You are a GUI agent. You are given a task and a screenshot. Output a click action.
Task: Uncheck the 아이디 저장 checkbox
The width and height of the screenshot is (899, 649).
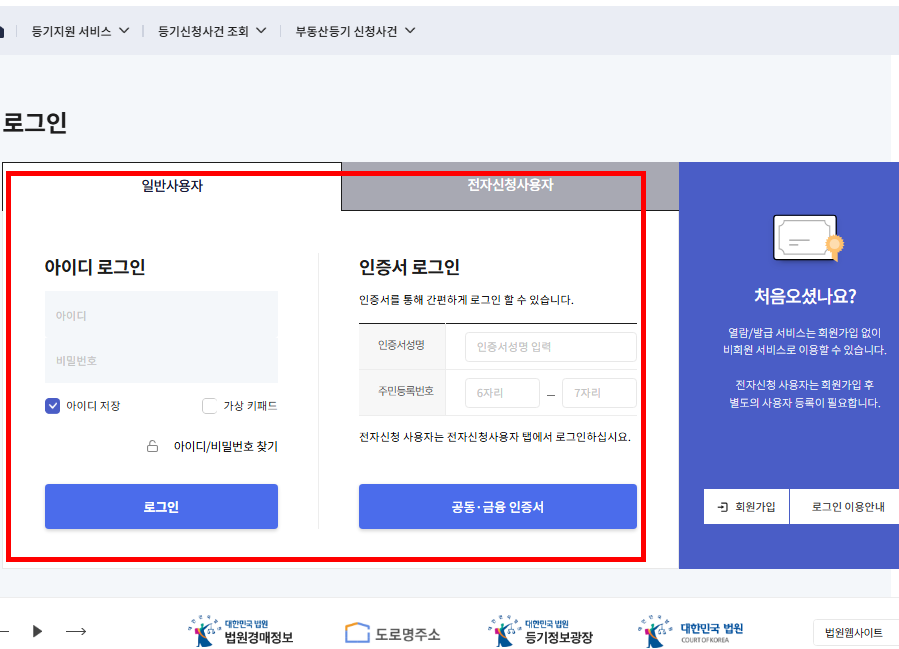[x=51, y=406]
